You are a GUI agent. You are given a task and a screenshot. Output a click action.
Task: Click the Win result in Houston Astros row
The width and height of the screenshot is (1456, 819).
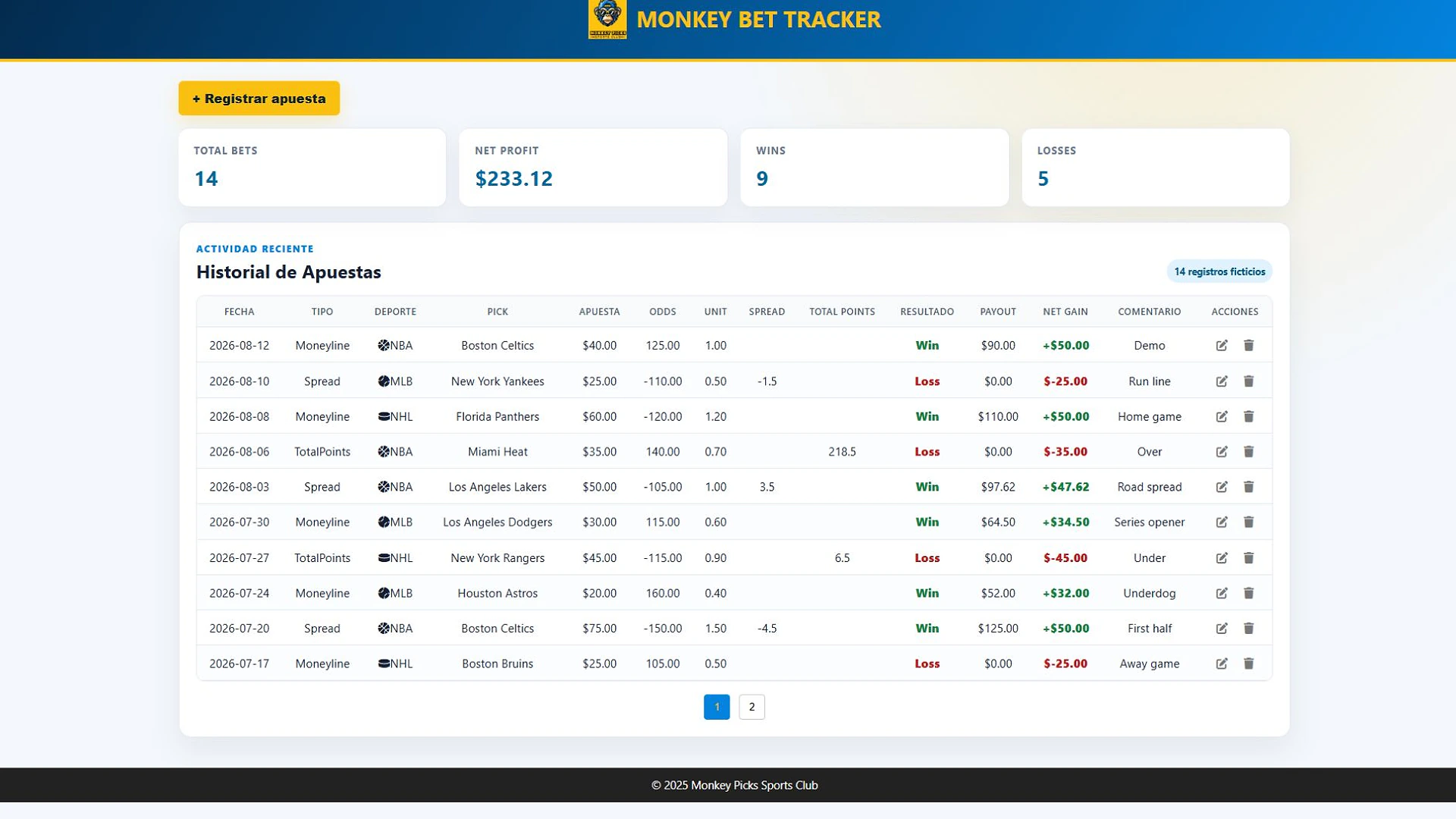pyautogui.click(x=927, y=594)
